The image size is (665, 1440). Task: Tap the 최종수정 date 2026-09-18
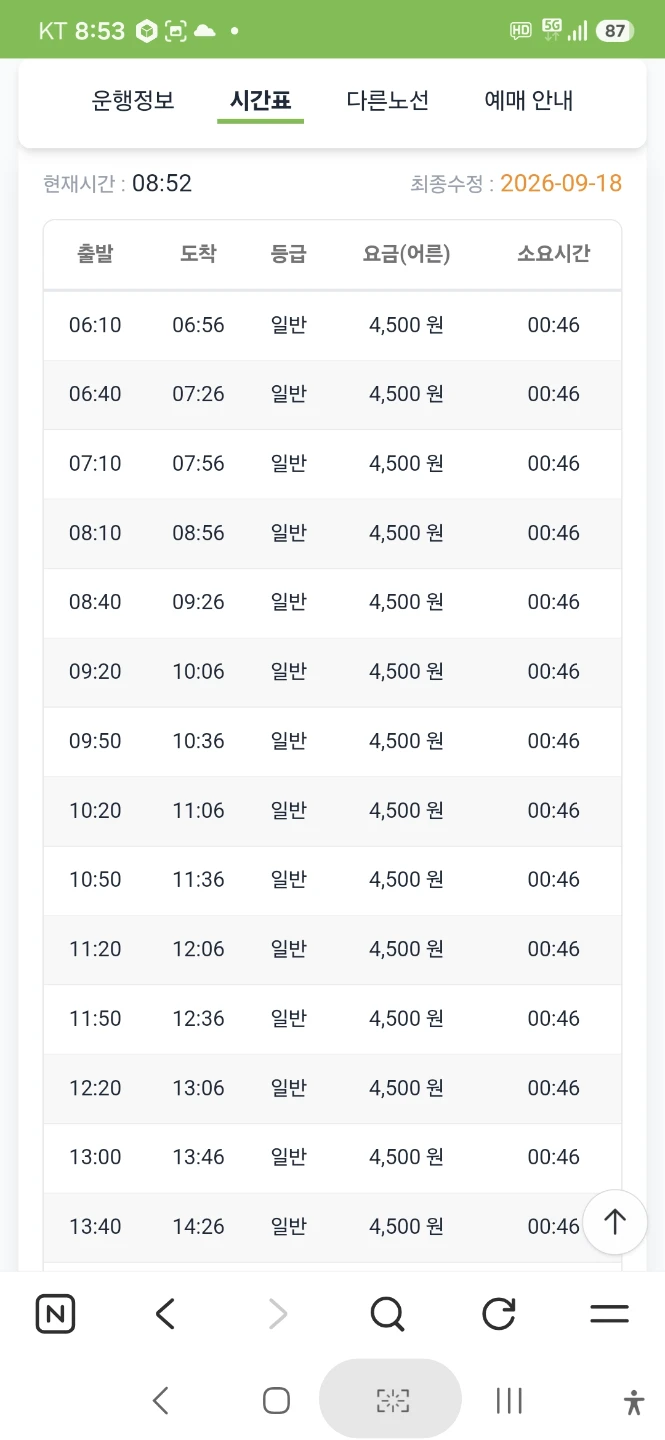pos(561,184)
